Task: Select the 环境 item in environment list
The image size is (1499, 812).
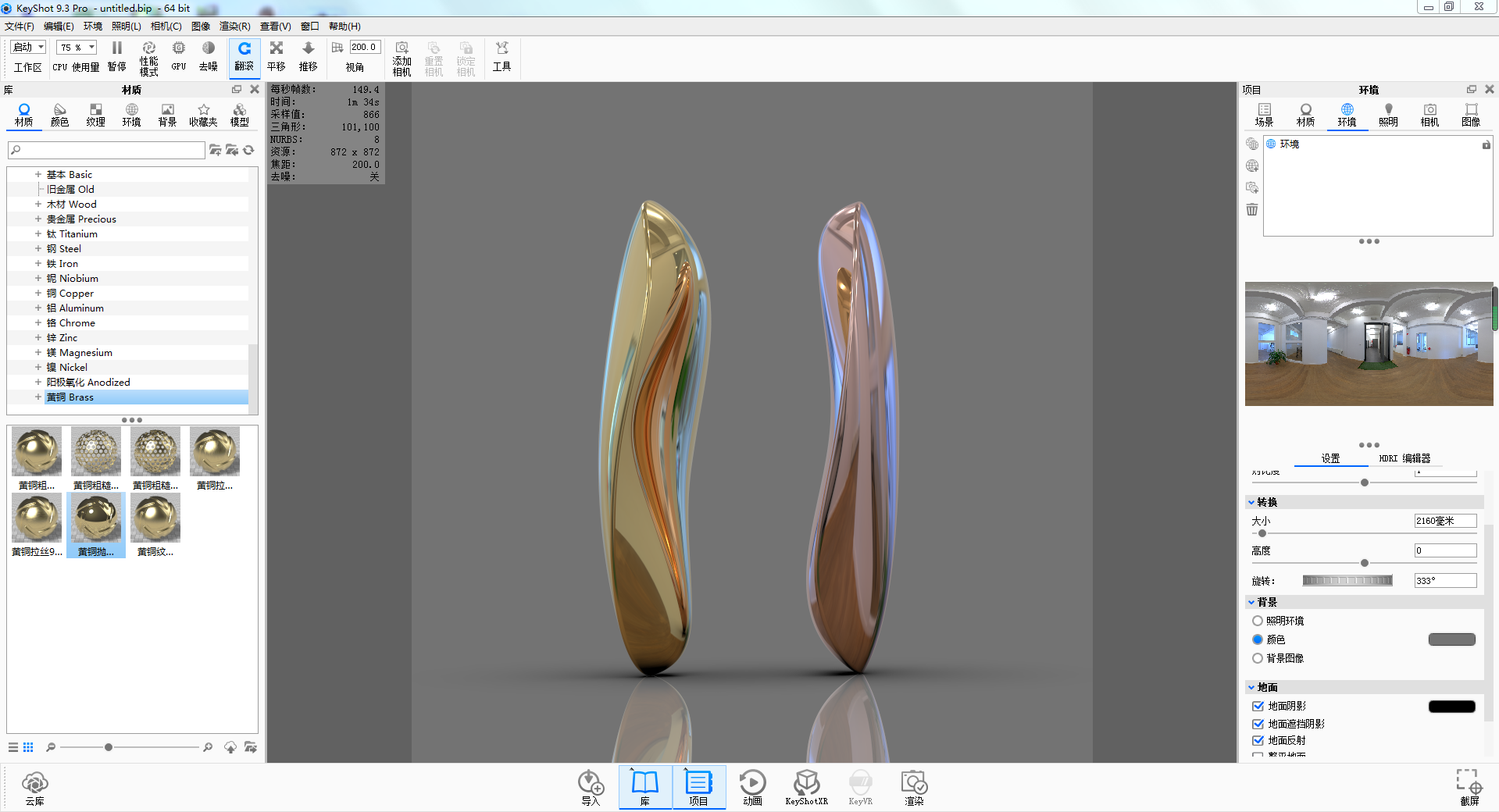Action: pos(1378,144)
